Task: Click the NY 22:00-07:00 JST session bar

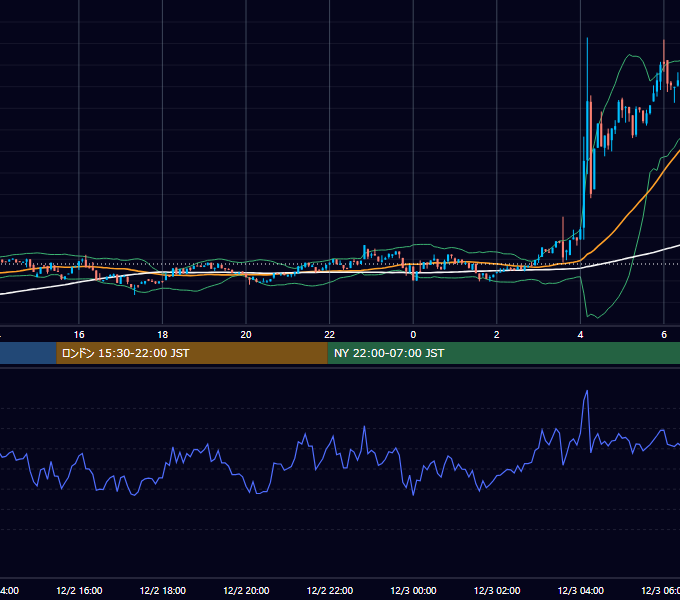Action: 503,353
